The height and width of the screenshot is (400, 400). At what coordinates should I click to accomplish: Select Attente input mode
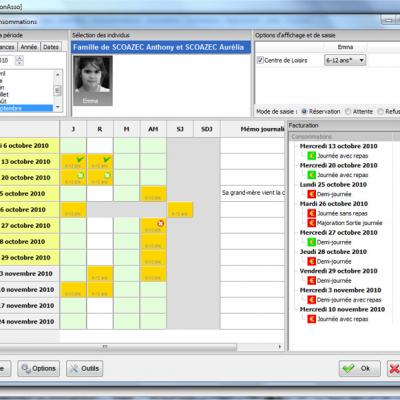click(x=348, y=112)
